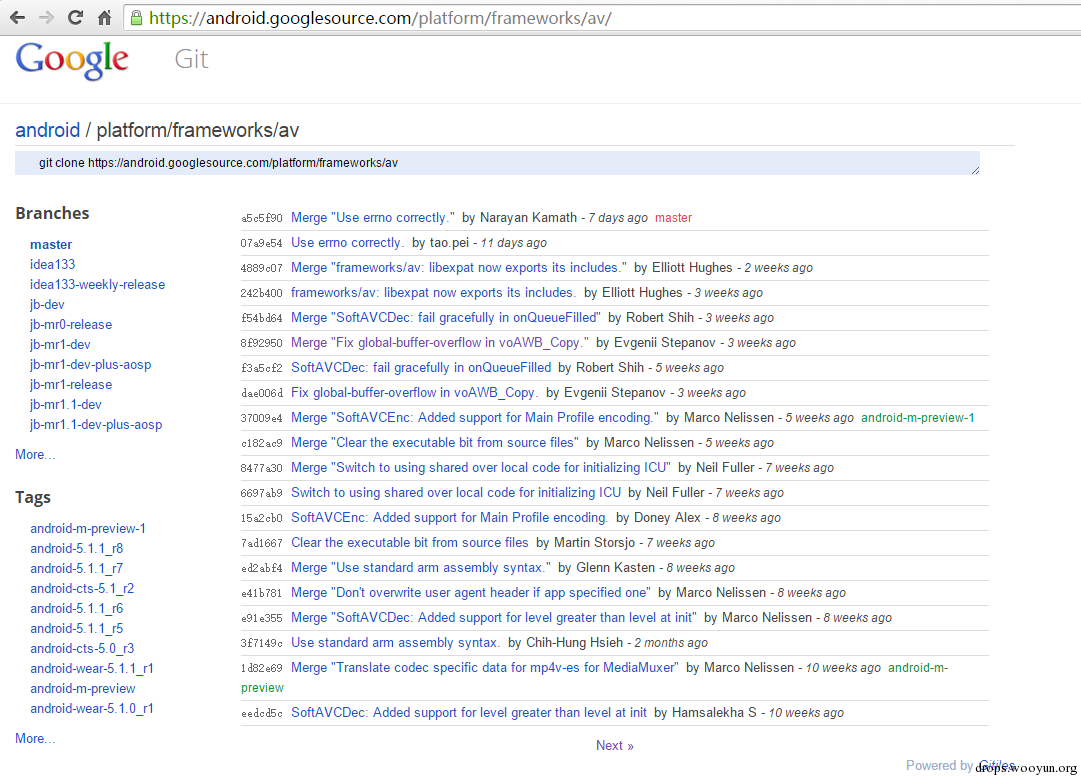Open the jb-mr1-dev-plus-aosp branch
Viewport: 1081px width, 780px height.
point(90,364)
